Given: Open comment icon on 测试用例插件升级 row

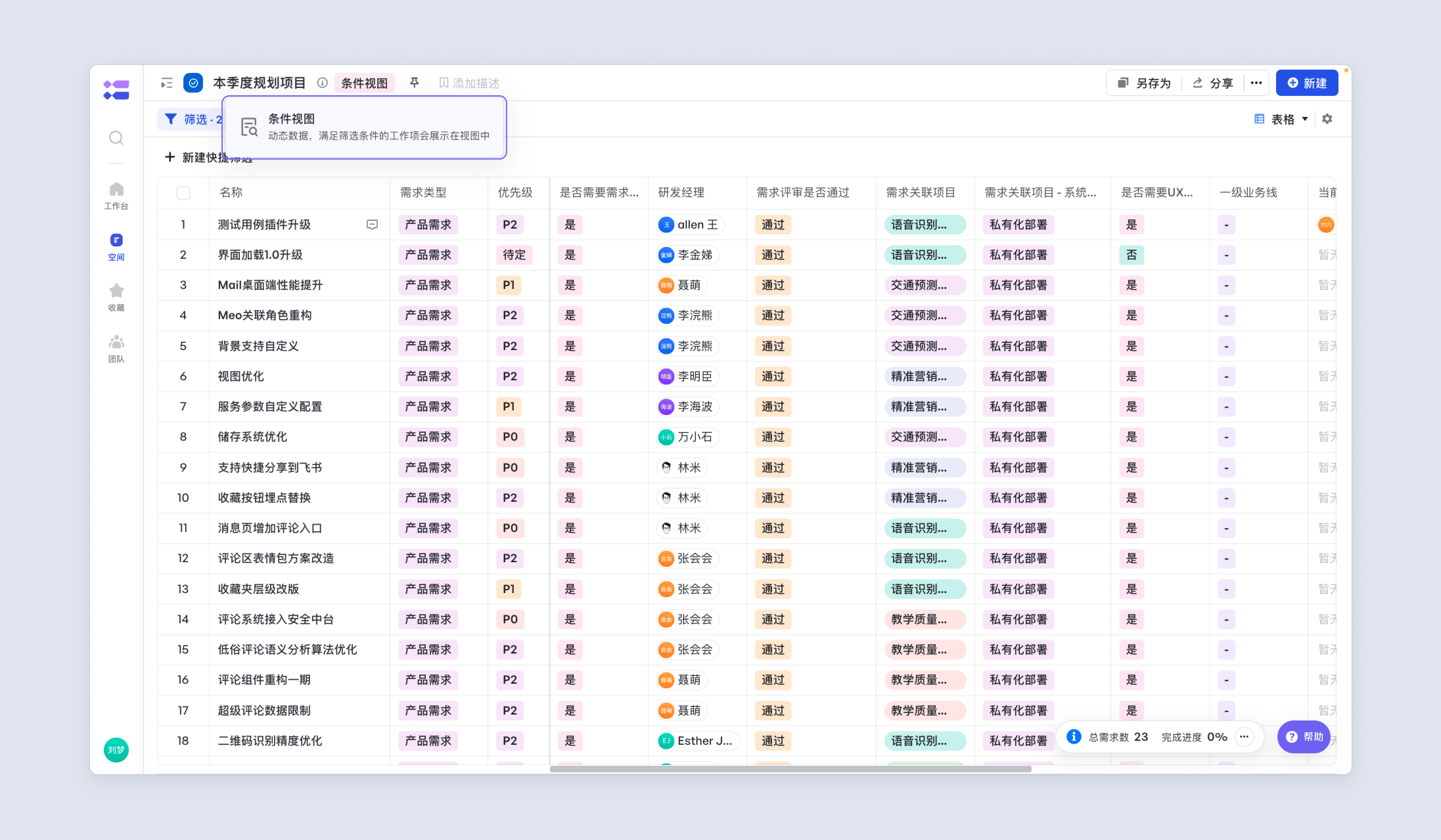Looking at the screenshot, I should pyautogui.click(x=372, y=225).
